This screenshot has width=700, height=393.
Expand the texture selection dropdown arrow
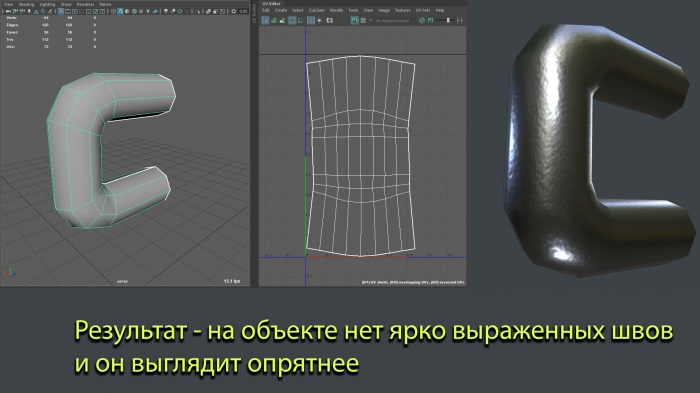(371, 21)
